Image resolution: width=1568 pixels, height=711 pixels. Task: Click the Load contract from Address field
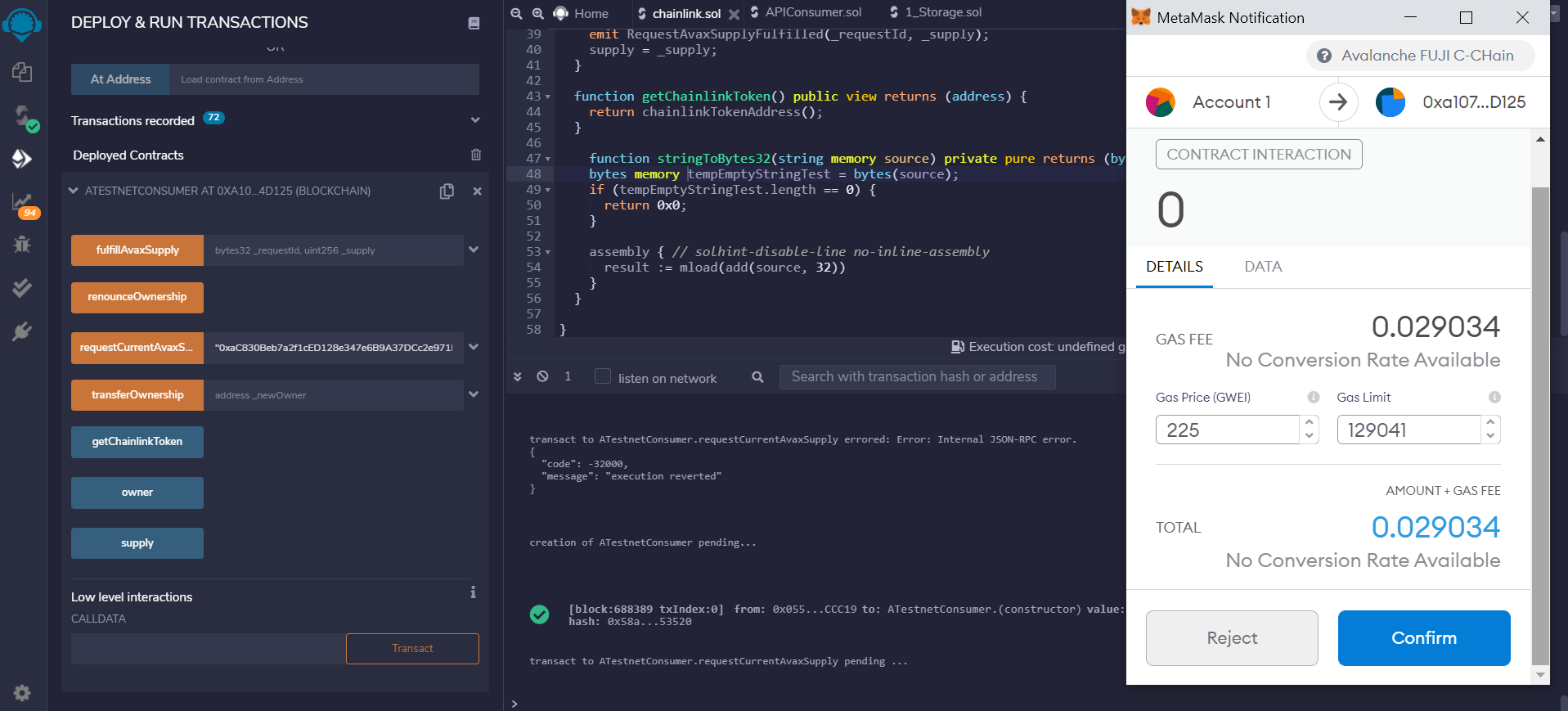point(324,79)
